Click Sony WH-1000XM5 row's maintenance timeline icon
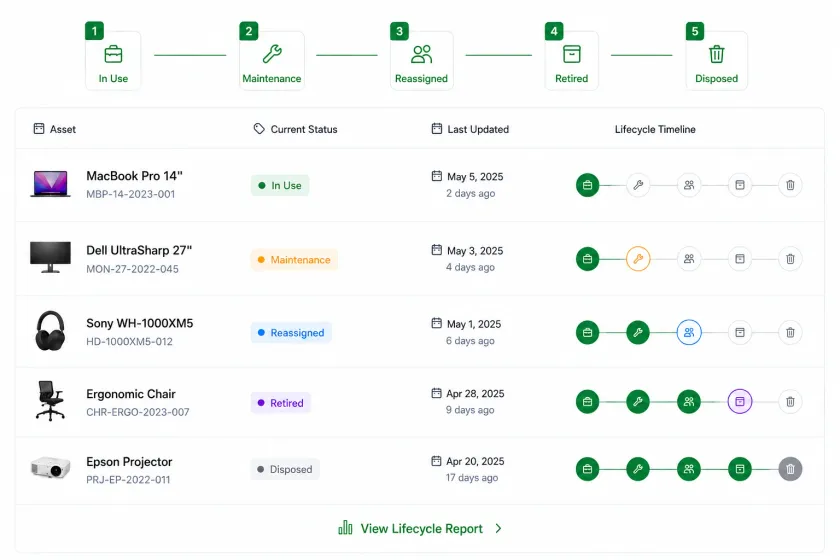Image resolution: width=840 pixels, height=560 pixels. pyautogui.click(x=638, y=332)
